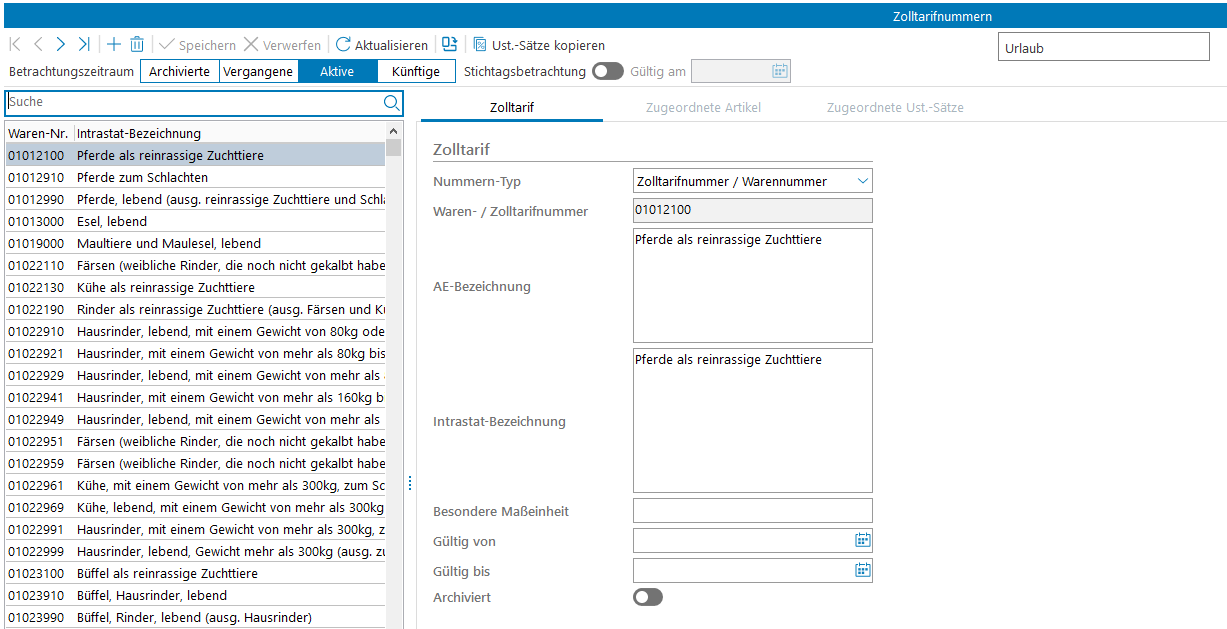Open the Zugeordnete Ust.-Sätze tab
Viewport: 1227px width, 629px height.
click(x=894, y=107)
